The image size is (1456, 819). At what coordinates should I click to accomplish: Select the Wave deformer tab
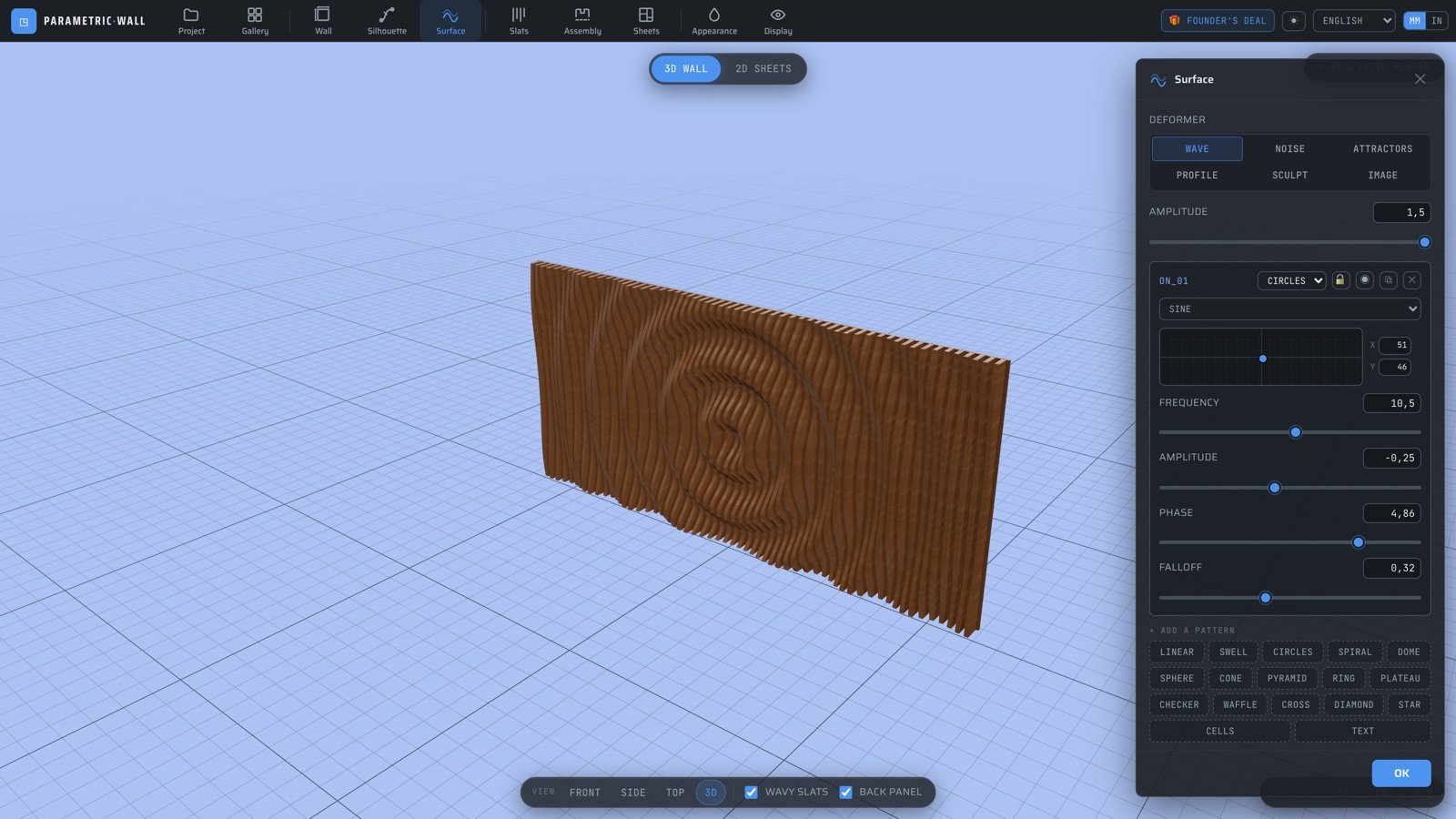1198,148
